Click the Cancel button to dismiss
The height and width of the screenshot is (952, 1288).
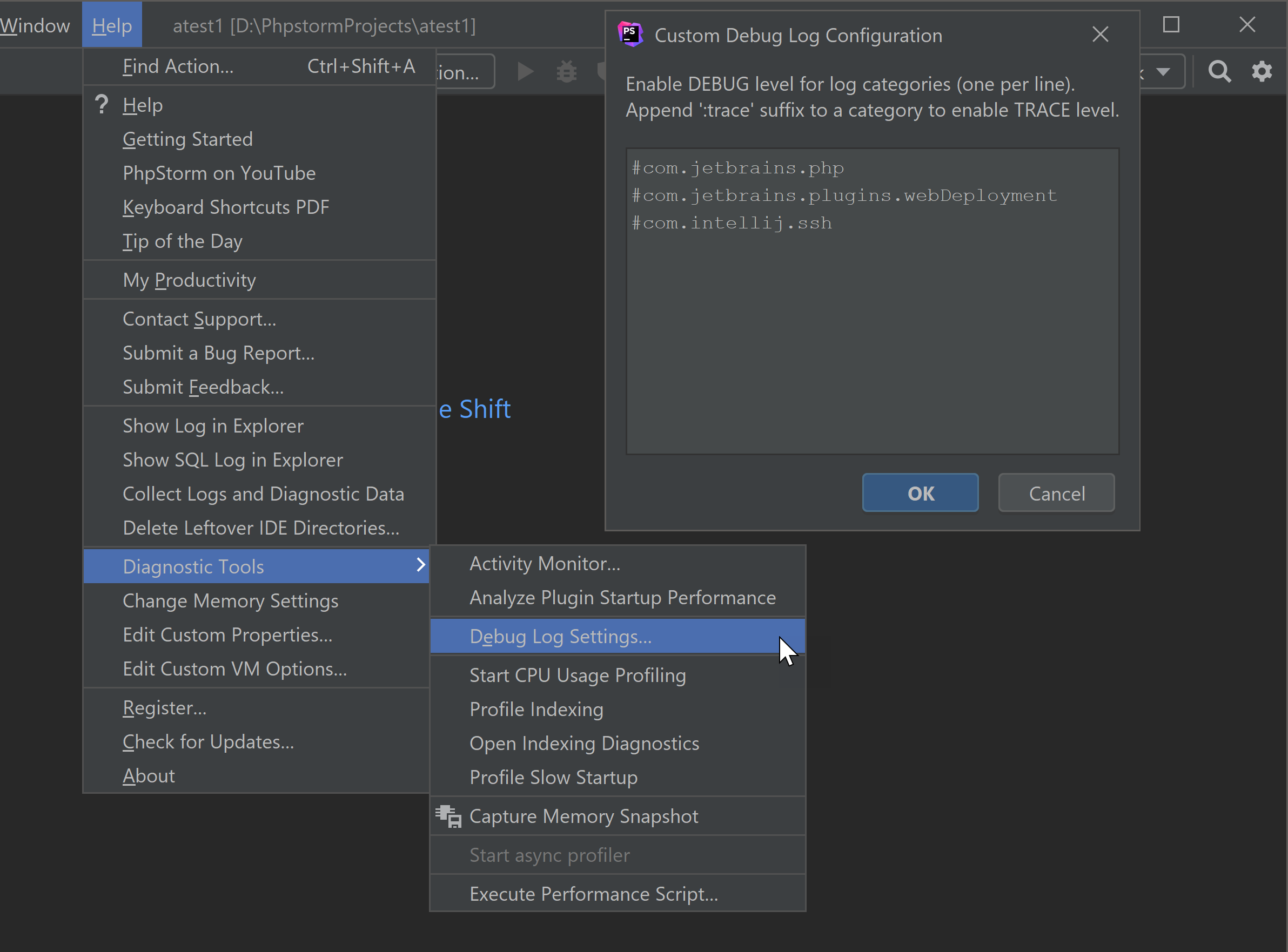click(x=1058, y=493)
